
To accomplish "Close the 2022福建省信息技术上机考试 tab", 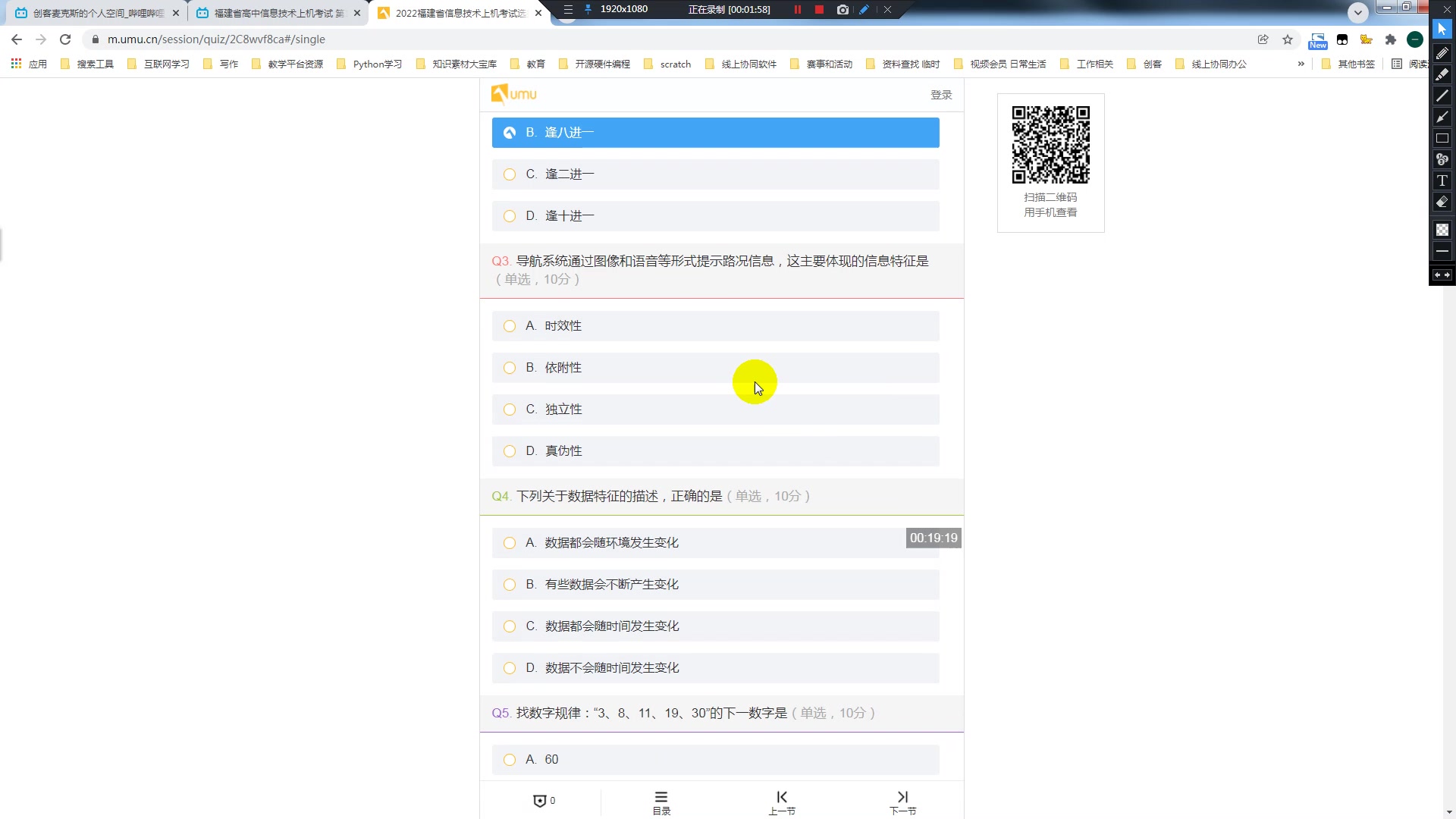I will (x=538, y=13).
